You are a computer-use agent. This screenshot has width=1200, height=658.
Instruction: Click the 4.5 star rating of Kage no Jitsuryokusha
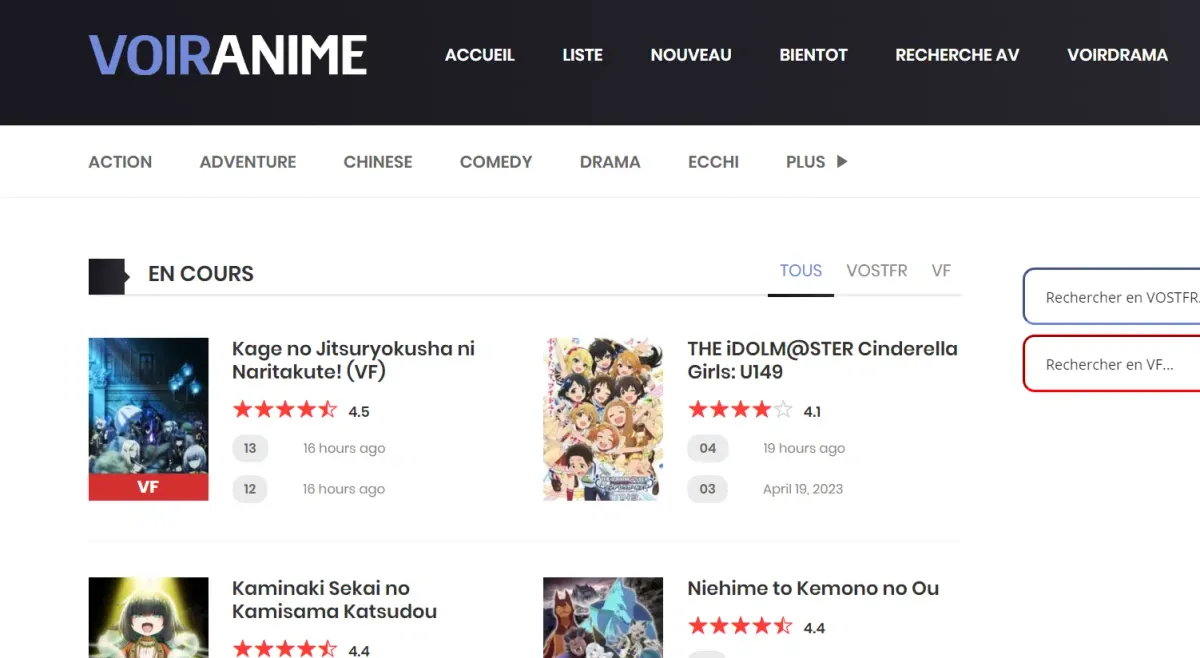(x=285, y=409)
